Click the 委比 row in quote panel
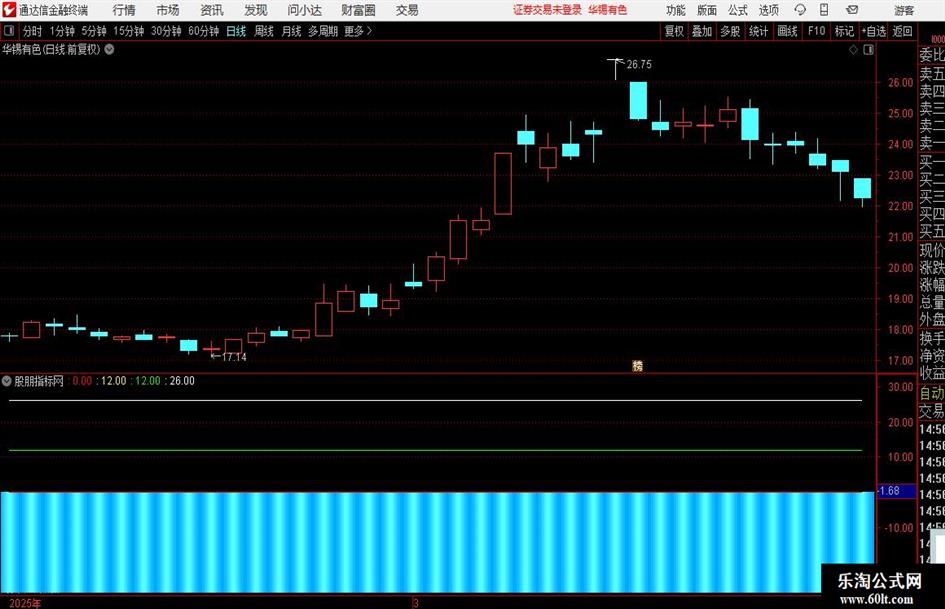 (932, 55)
